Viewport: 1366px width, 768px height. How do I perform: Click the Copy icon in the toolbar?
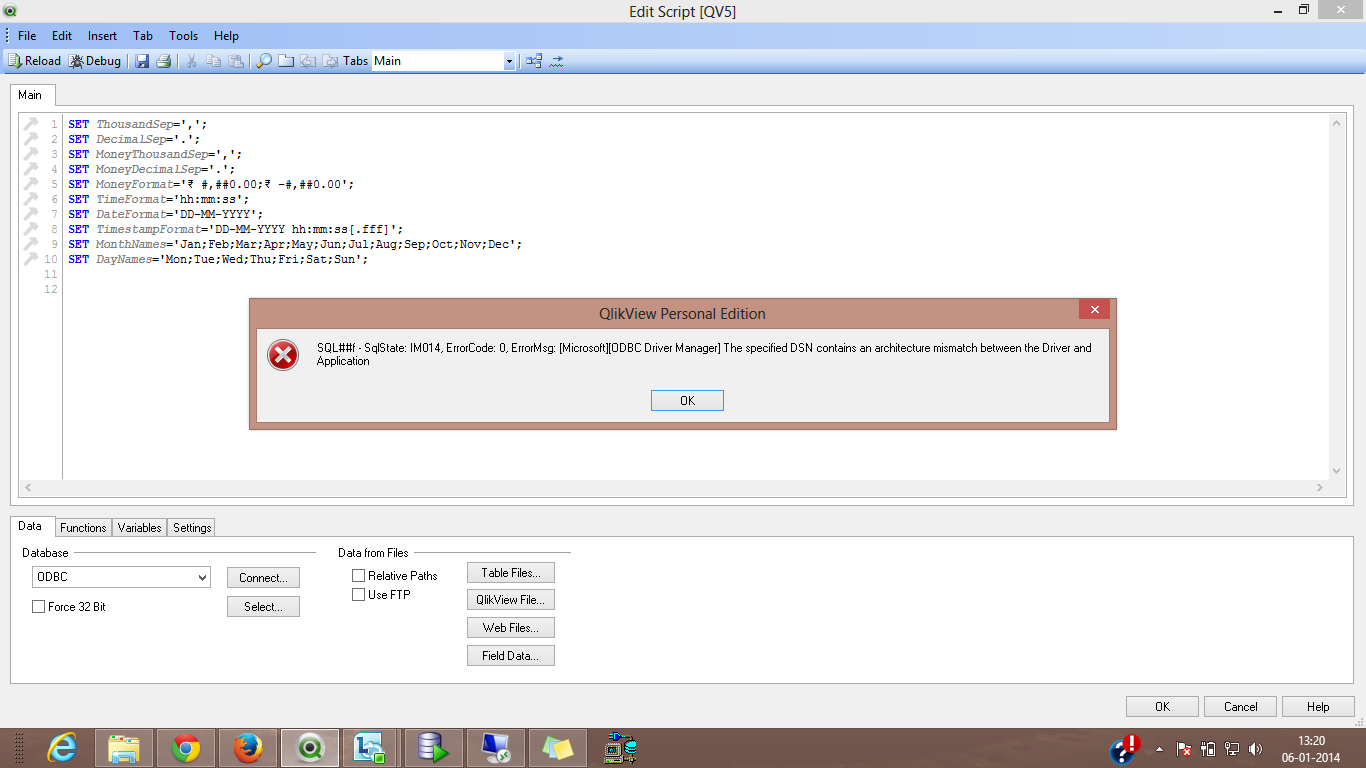point(214,61)
